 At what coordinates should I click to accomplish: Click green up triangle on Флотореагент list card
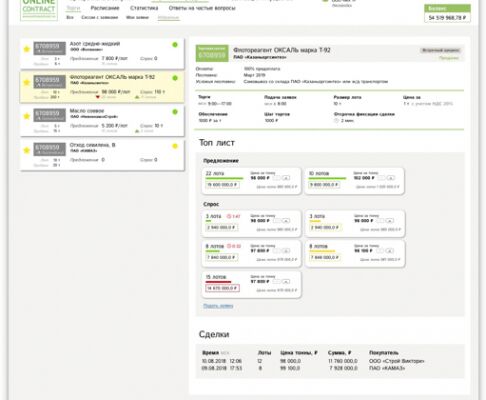137,97
